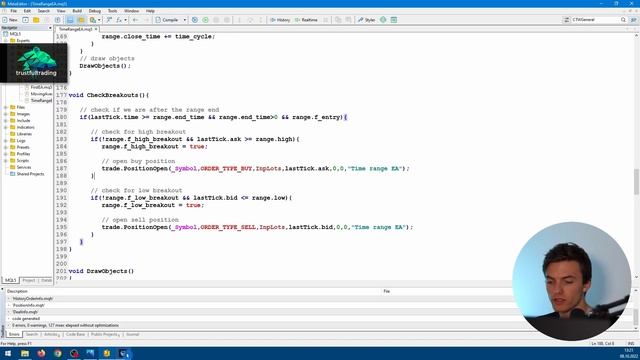Click the Compile button

(x=167, y=20)
